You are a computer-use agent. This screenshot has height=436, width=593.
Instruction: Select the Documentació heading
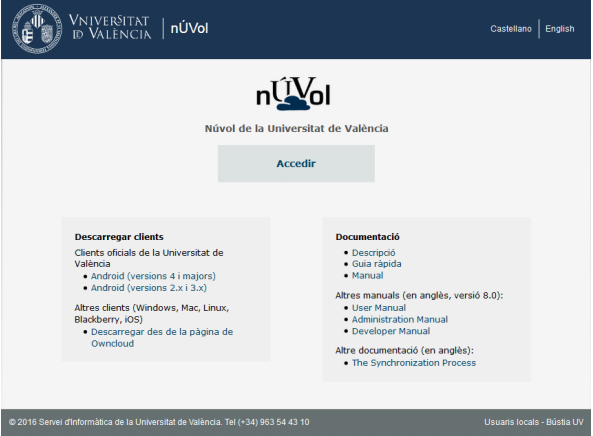(367, 237)
